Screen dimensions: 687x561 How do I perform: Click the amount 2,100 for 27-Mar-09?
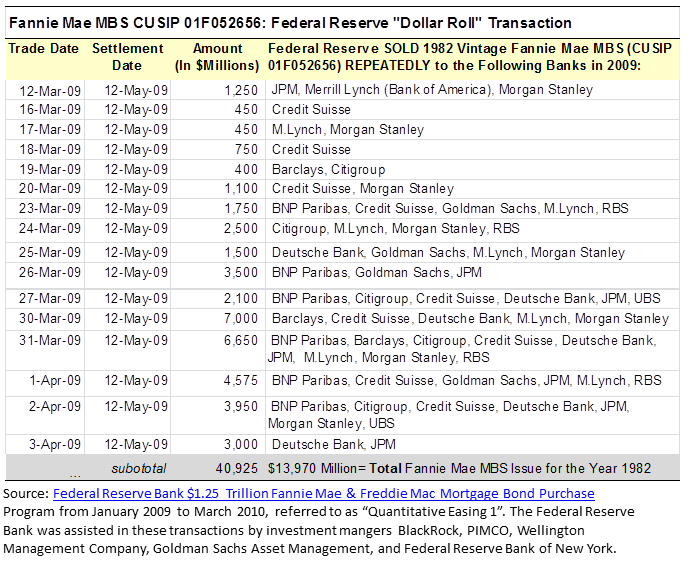click(x=241, y=298)
